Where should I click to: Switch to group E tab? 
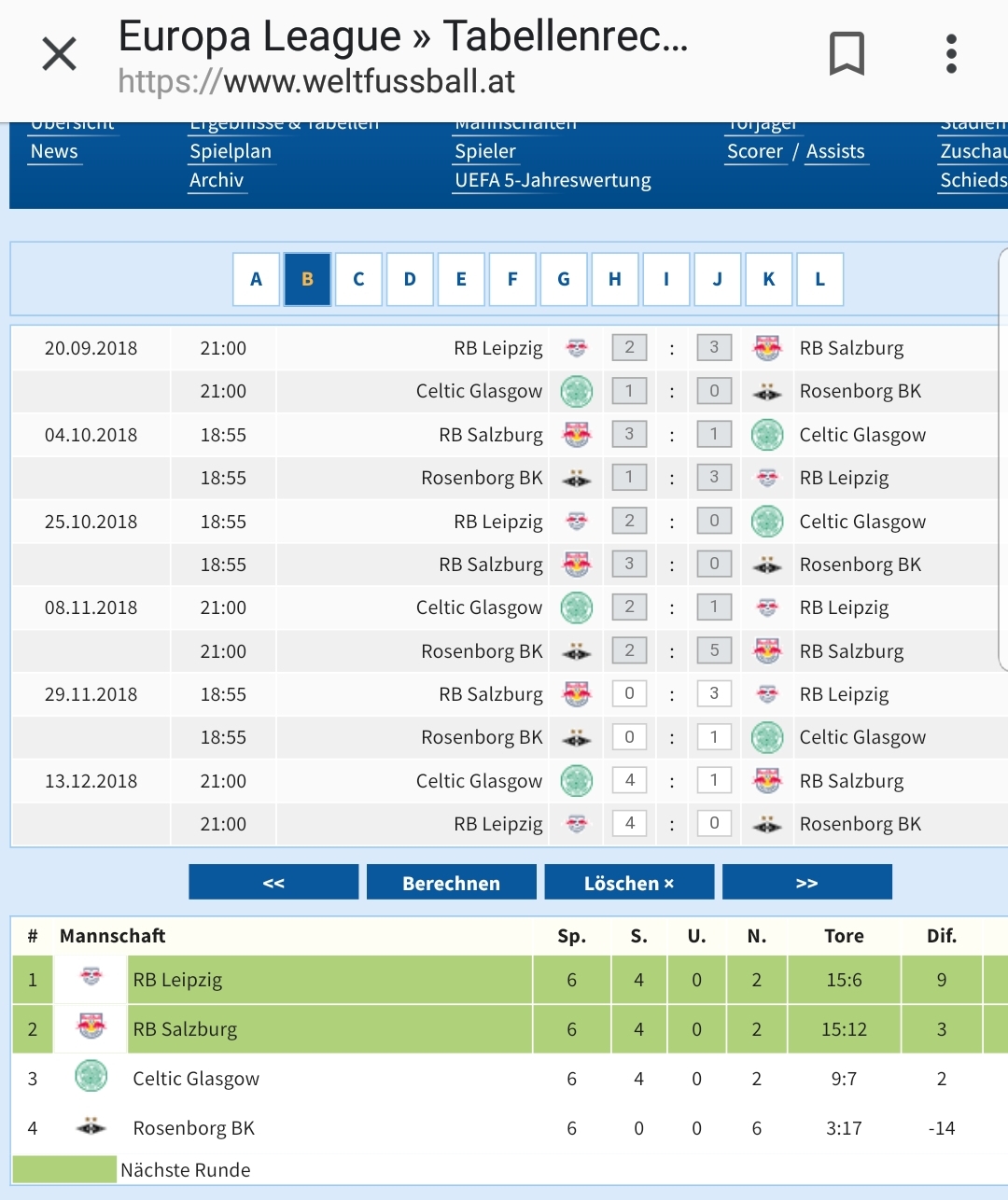tap(461, 279)
